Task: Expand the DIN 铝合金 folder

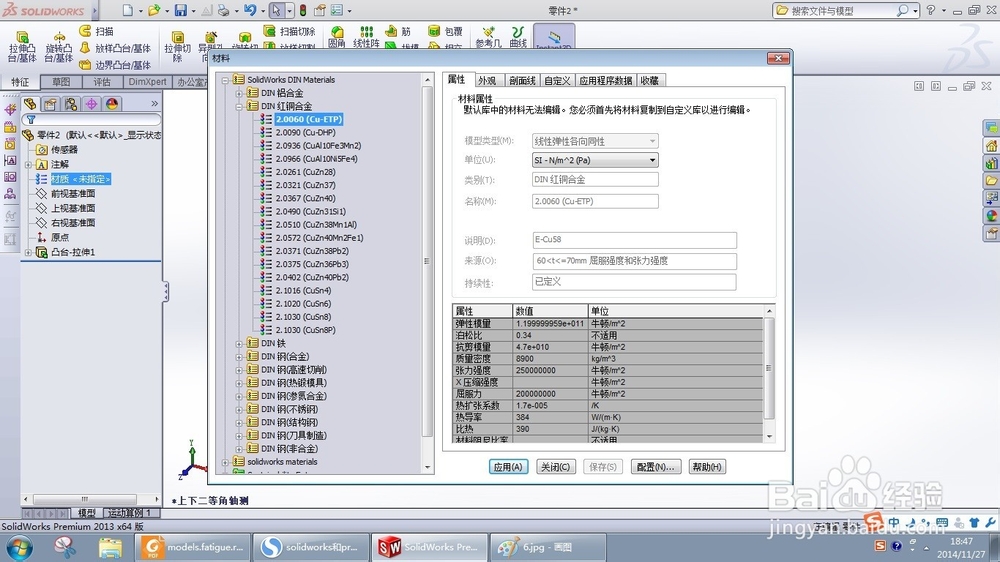Action: tap(239, 93)
